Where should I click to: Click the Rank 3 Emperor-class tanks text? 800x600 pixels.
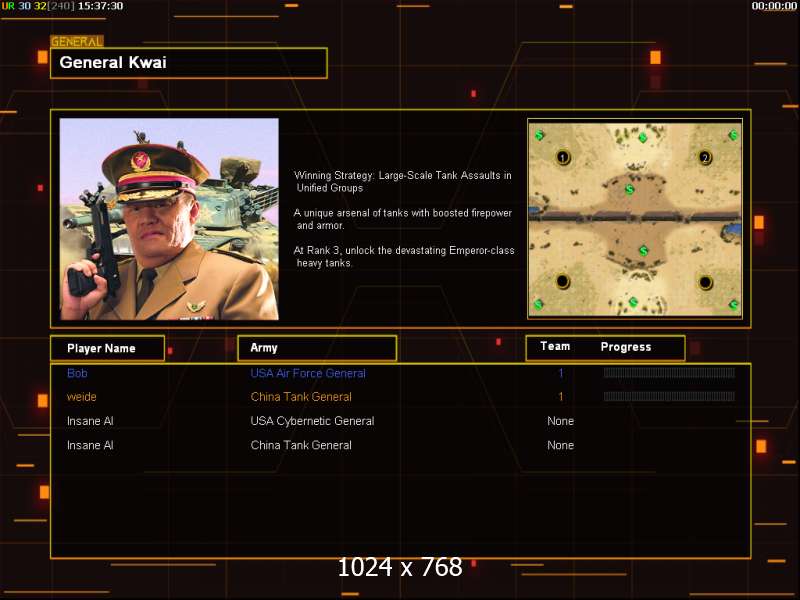(x=404, y=257)
